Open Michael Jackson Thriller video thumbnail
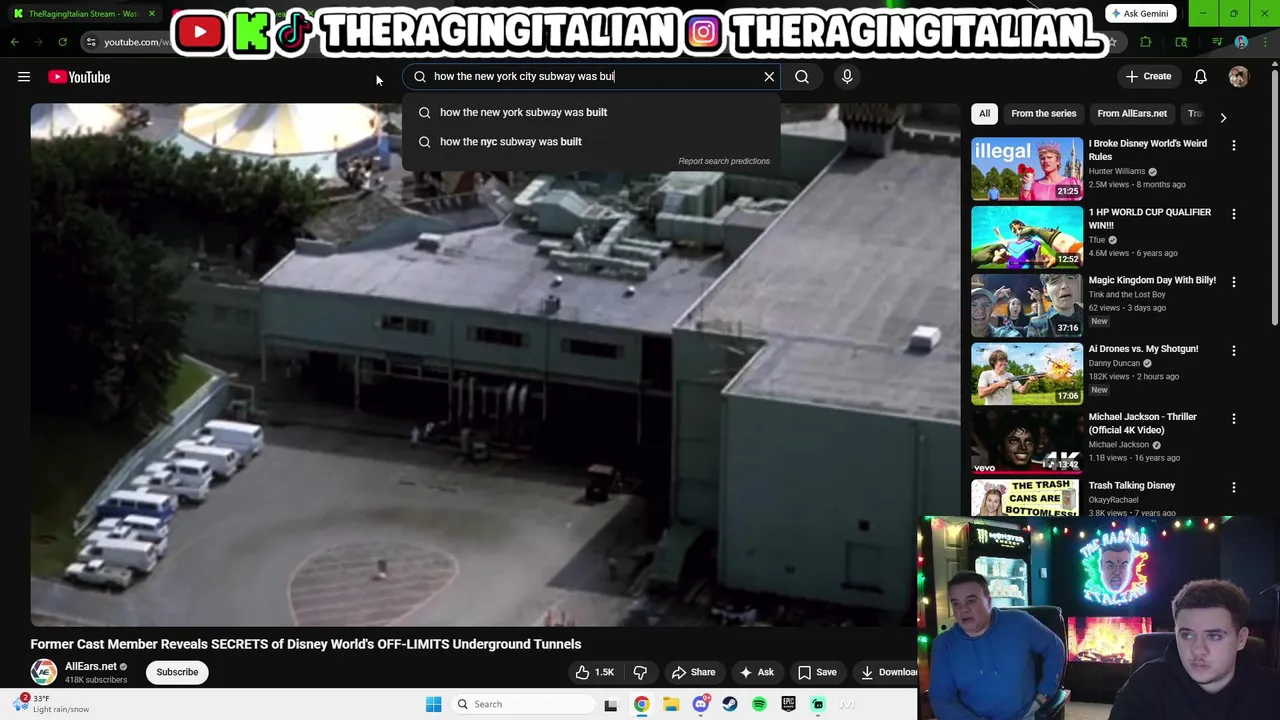The width and height of the screenshot is (1280, 720). [x=1027, y=442]
